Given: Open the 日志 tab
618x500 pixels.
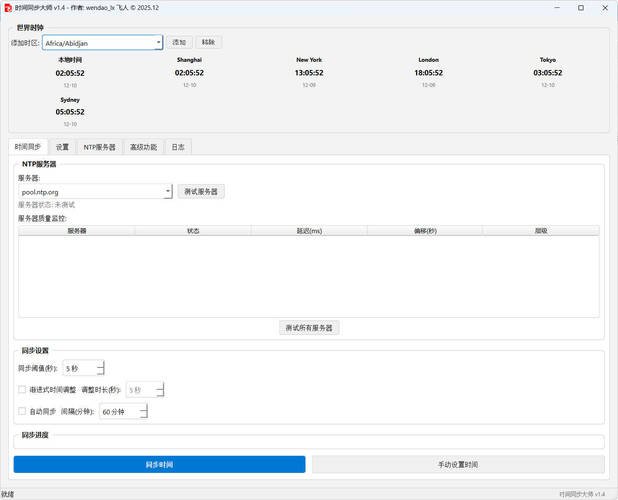Looking at the screenshot, I should point(177,147).
